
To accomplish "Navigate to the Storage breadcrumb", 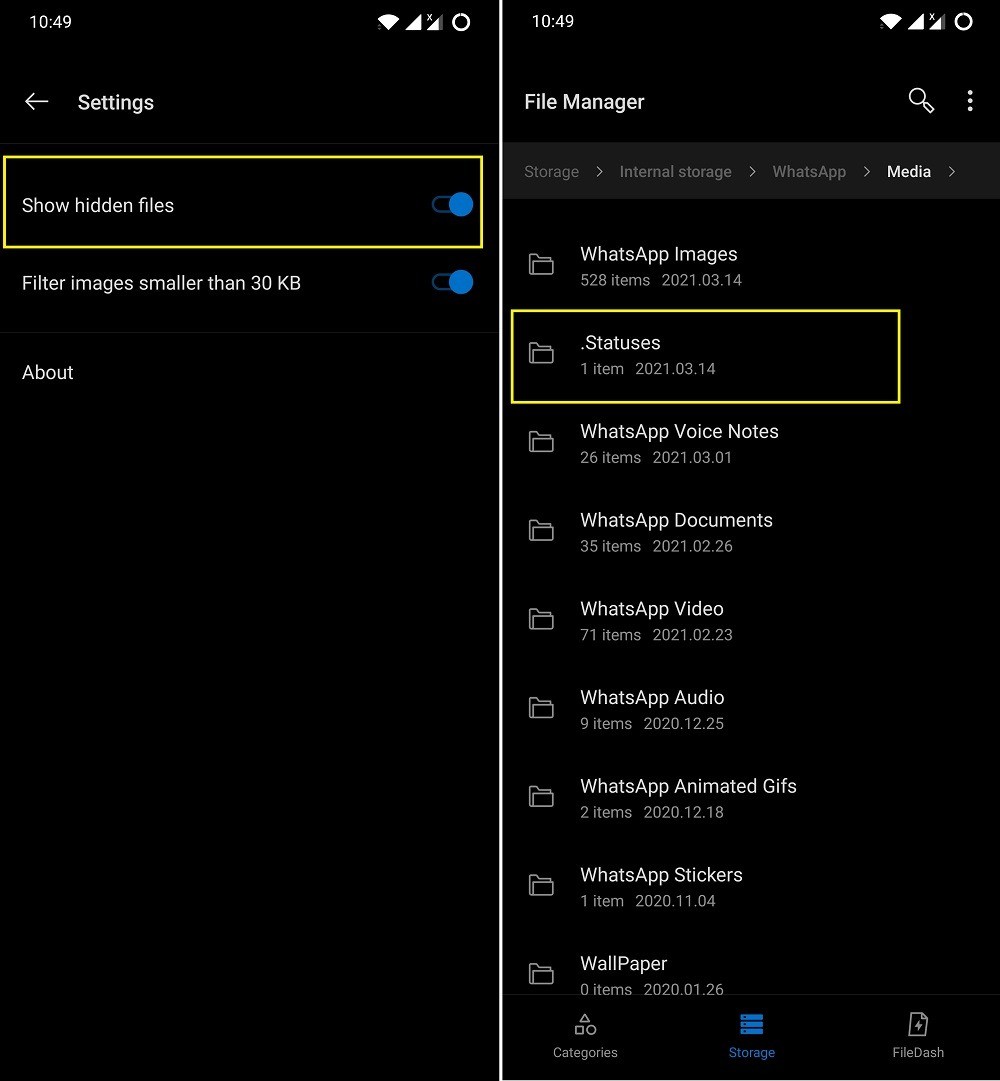I will click(551, 171).
